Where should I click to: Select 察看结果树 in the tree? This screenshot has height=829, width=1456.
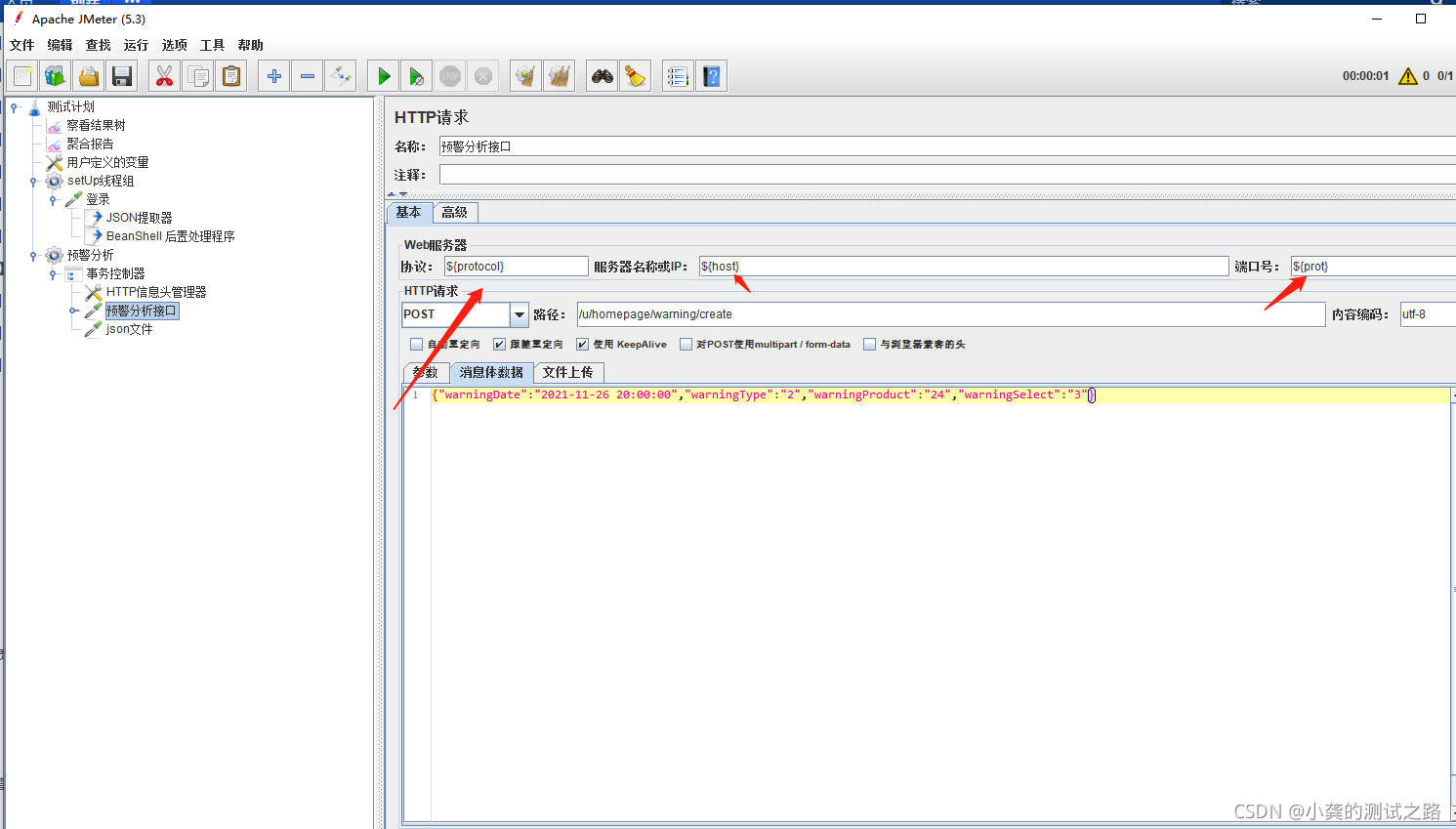pos(96,126)
